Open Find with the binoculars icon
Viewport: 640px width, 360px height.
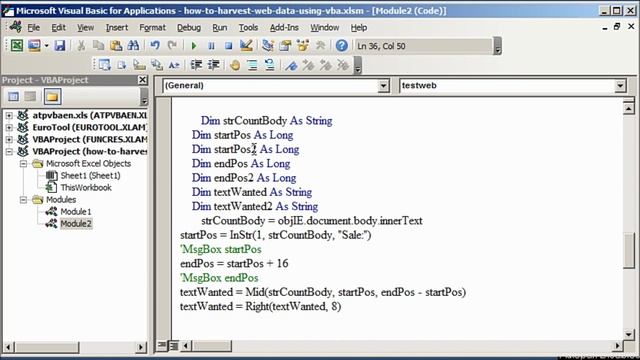(x=133, y=45)
